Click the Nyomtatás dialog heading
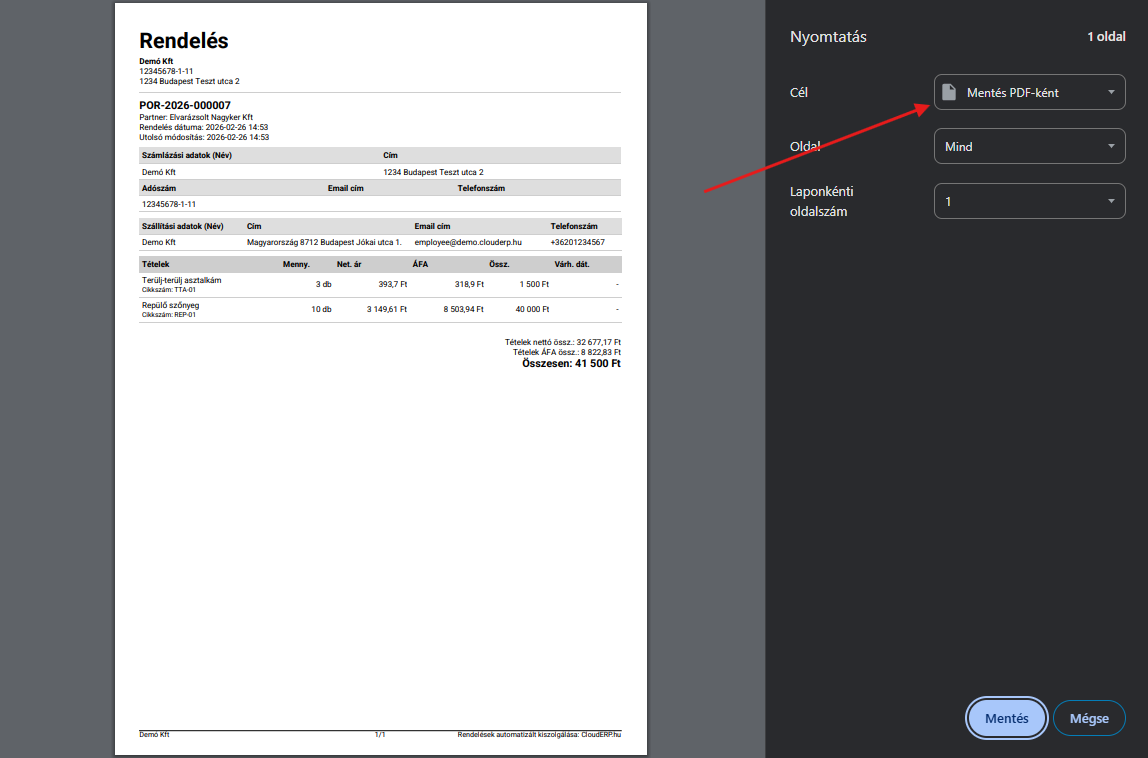This screenshot has height=758, width=1148. point(828,37)
